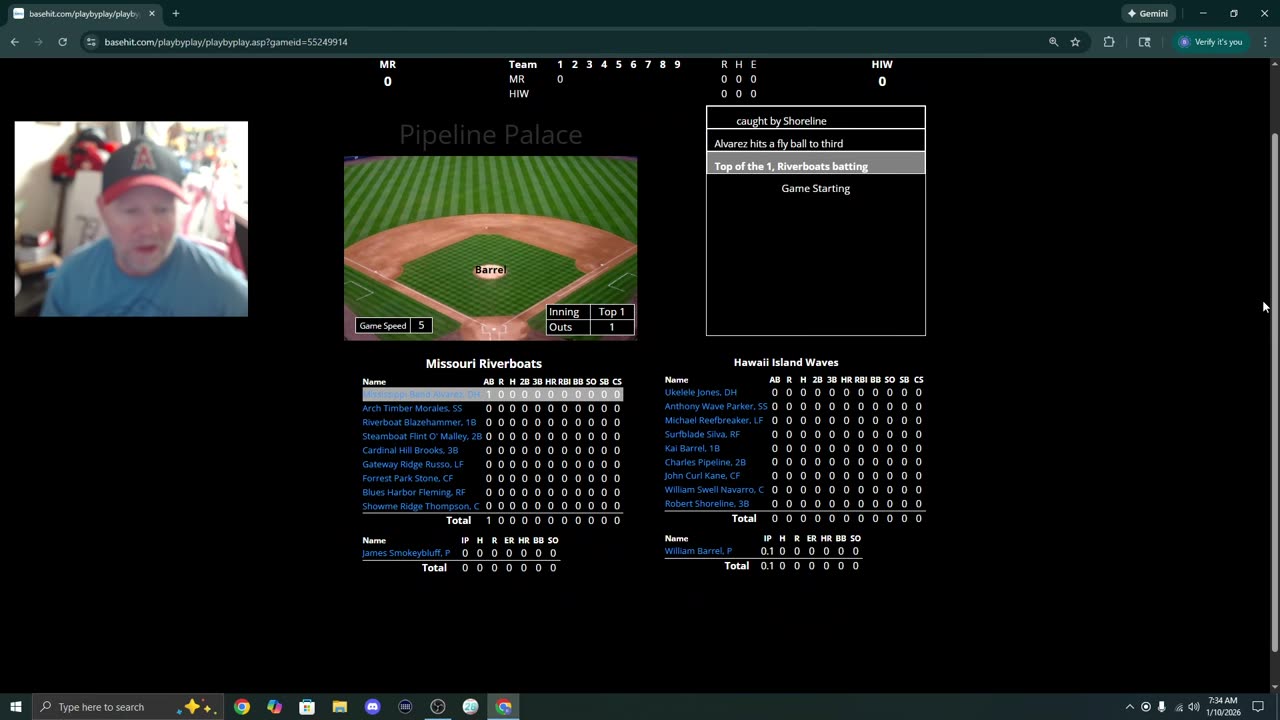Open player link Charles Pipeline, 2B

tap(705, 462)
